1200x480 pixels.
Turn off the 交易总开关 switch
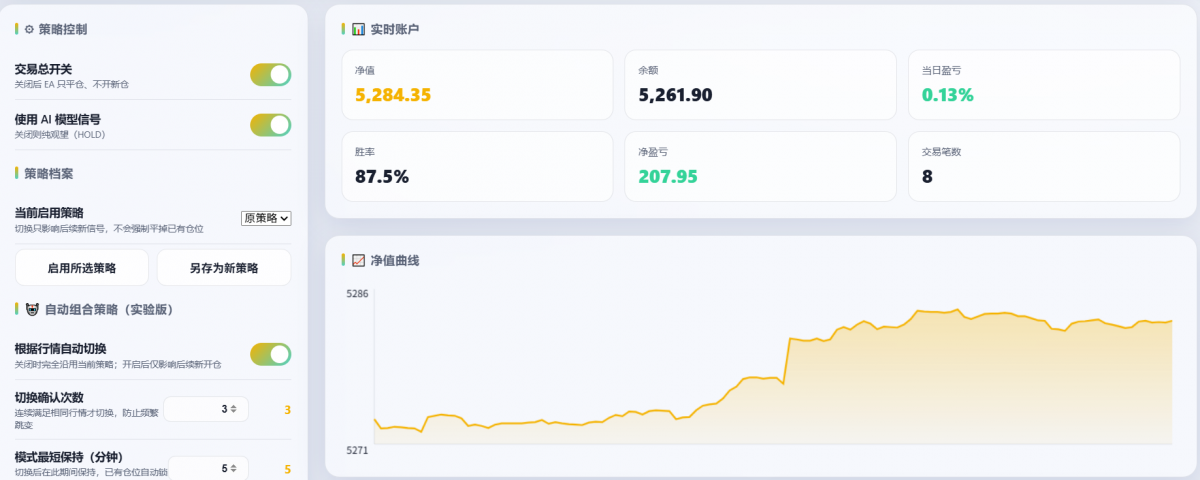270,74
